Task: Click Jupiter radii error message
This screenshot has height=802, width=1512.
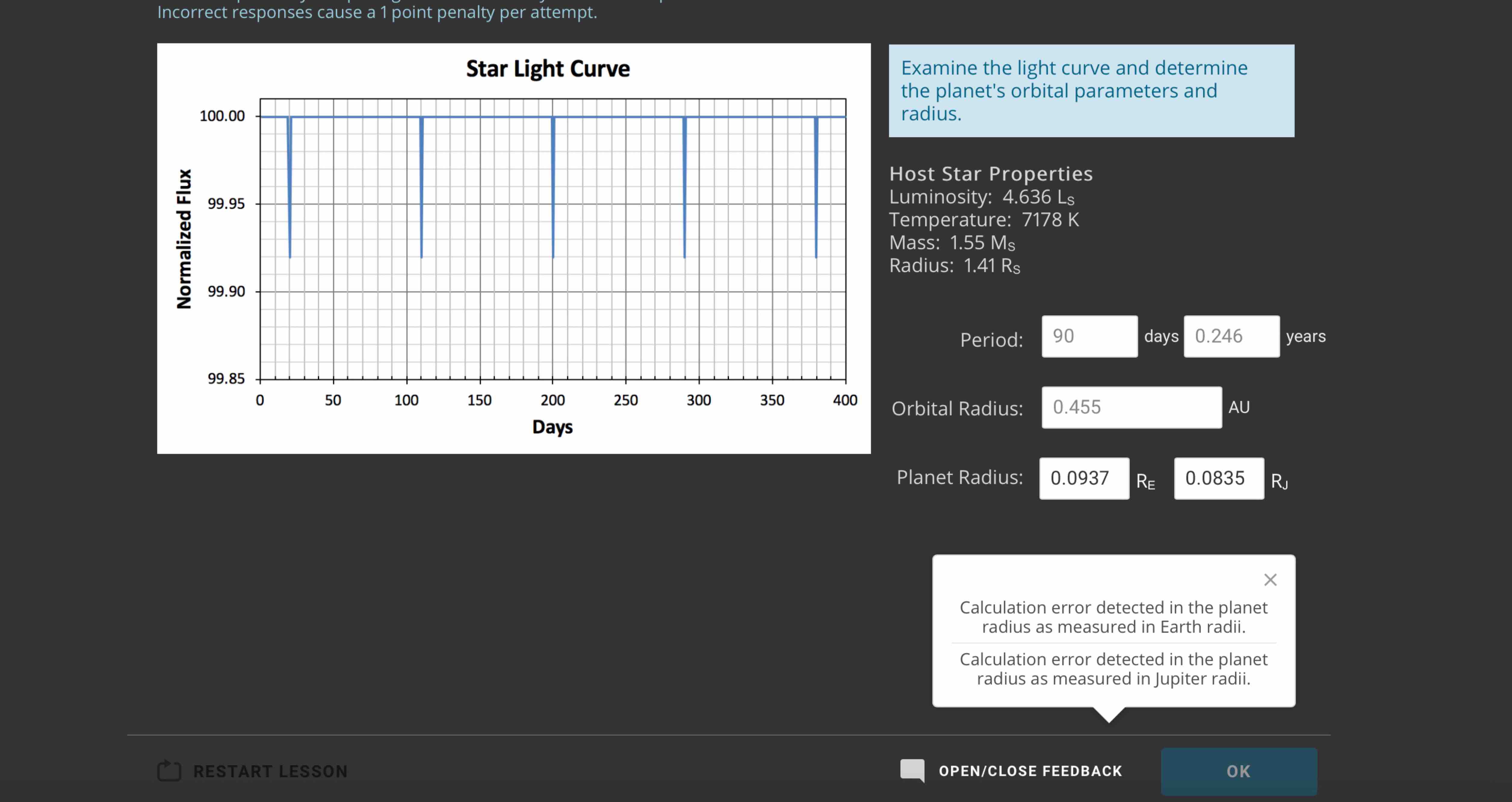Action: 1113,669
